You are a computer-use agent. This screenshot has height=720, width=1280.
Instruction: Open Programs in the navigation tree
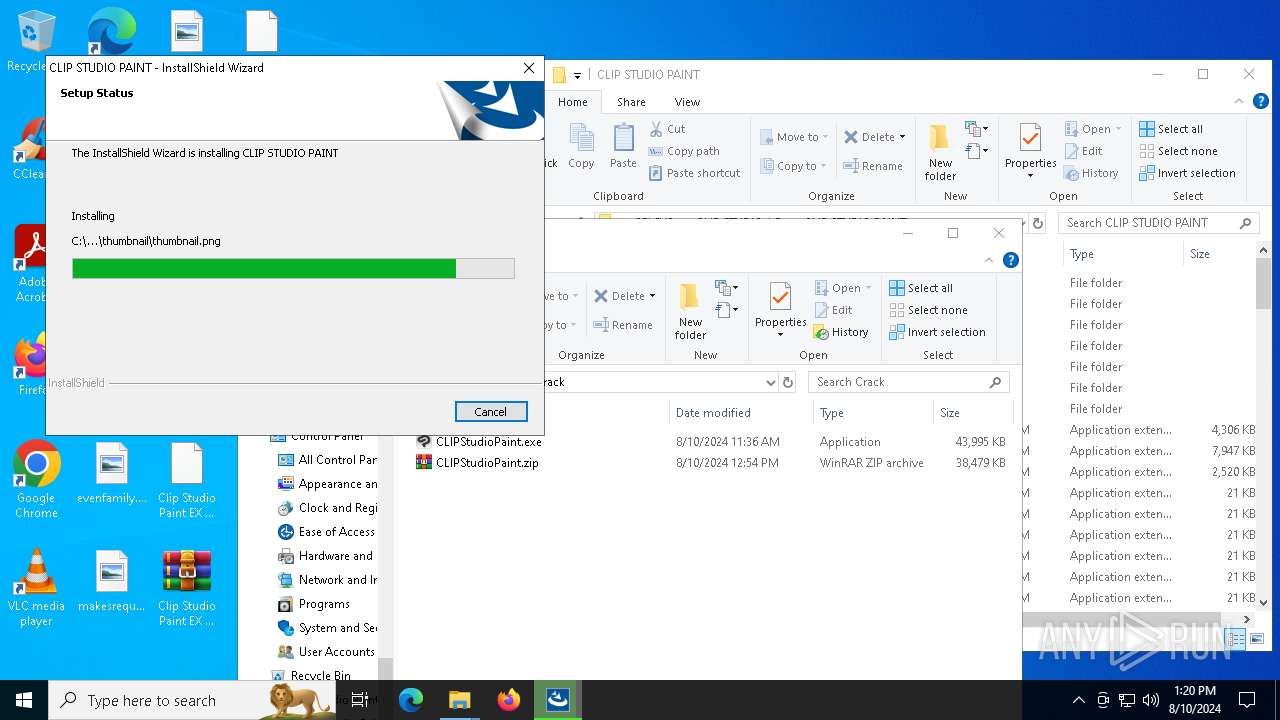pyautogui.click(x=314, y=604)
